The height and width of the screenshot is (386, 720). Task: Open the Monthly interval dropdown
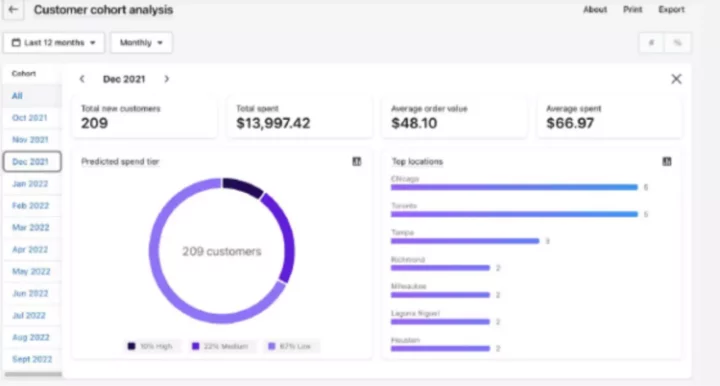[141, 43]
